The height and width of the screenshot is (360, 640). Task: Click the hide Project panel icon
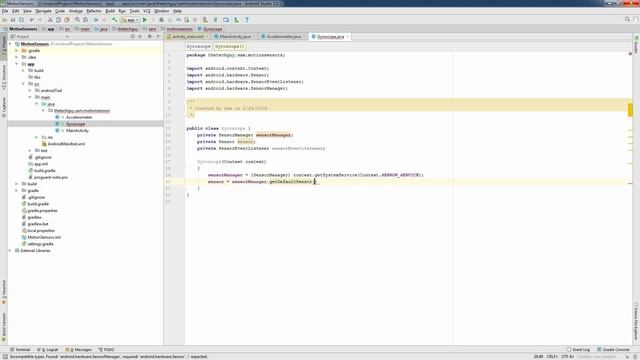click(158, 37)
